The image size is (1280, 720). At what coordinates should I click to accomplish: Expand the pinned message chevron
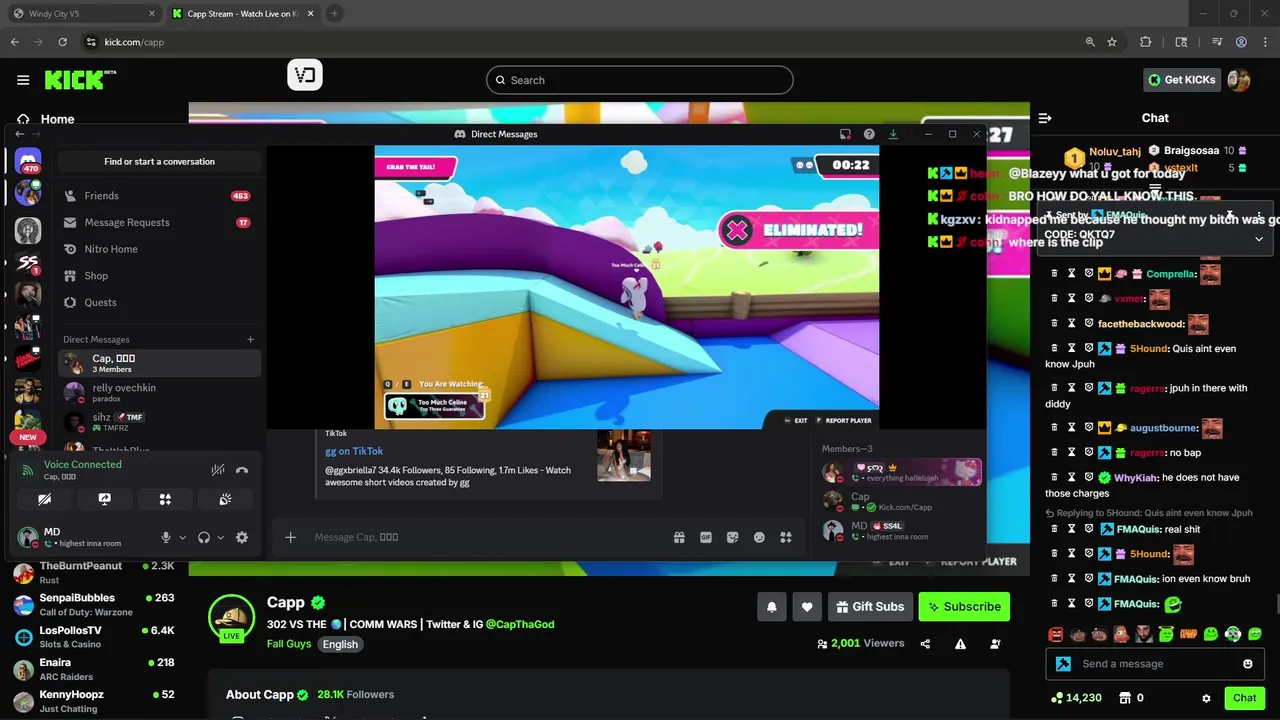[x=1258, y=239]
